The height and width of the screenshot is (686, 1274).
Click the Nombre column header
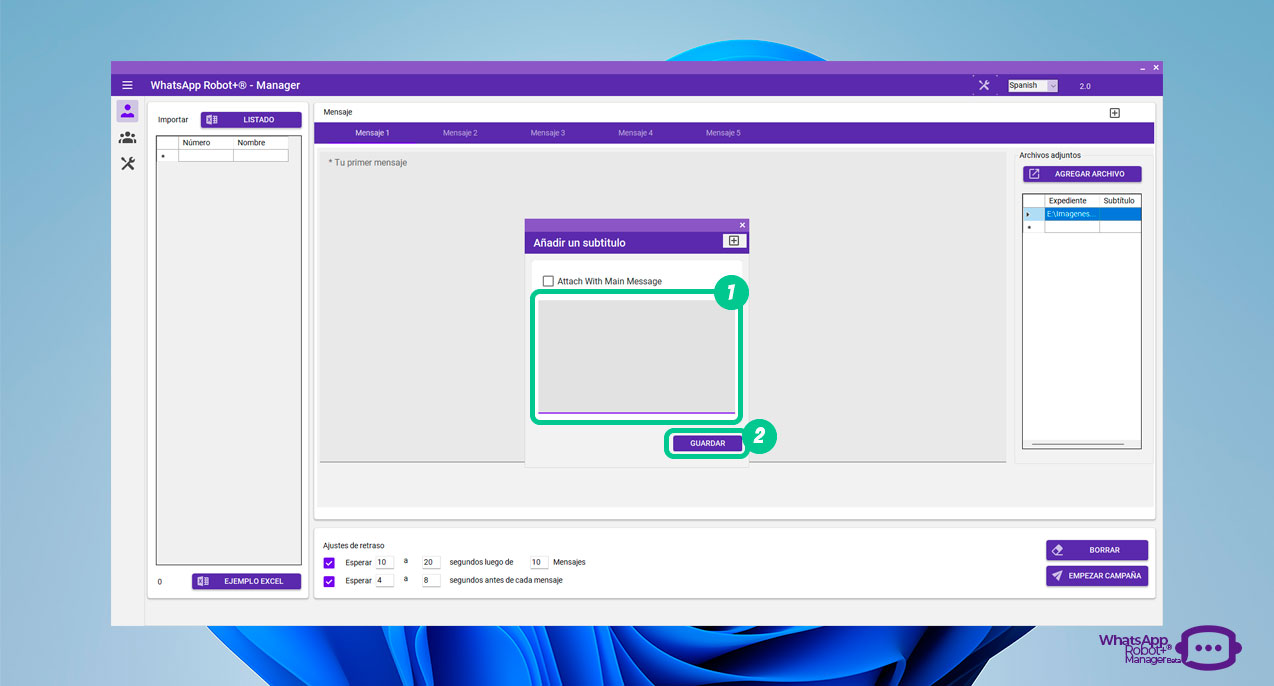point(260,143)
